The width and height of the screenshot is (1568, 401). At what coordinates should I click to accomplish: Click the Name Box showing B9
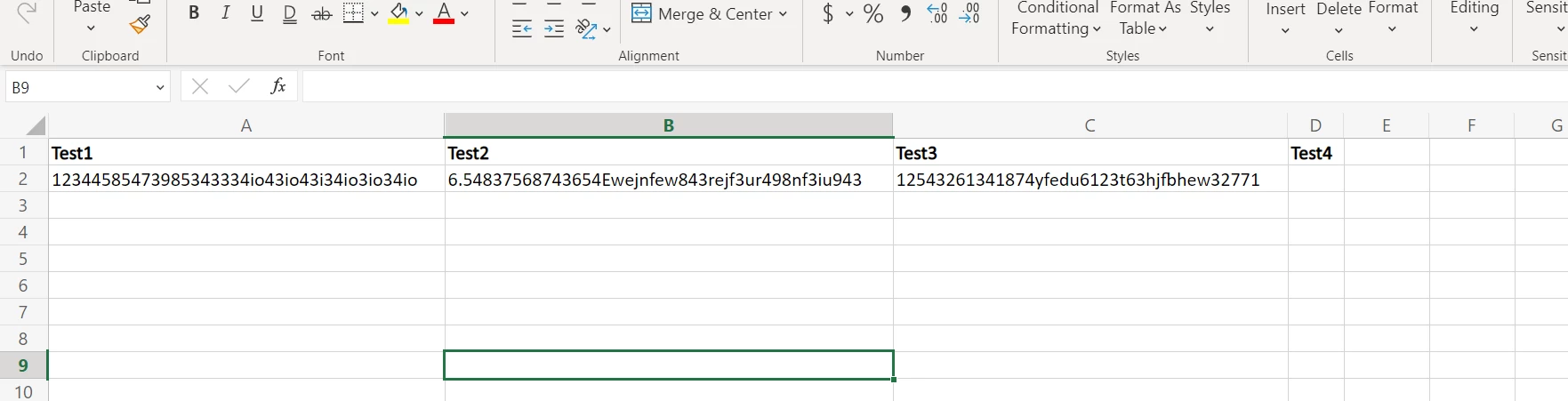click(77, 87)
